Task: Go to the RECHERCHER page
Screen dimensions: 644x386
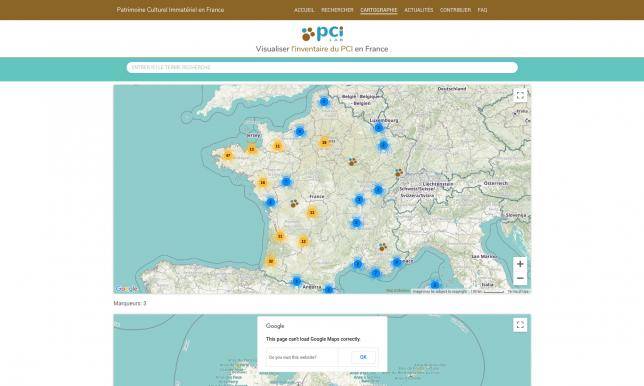Action: [x=337, y=10]
